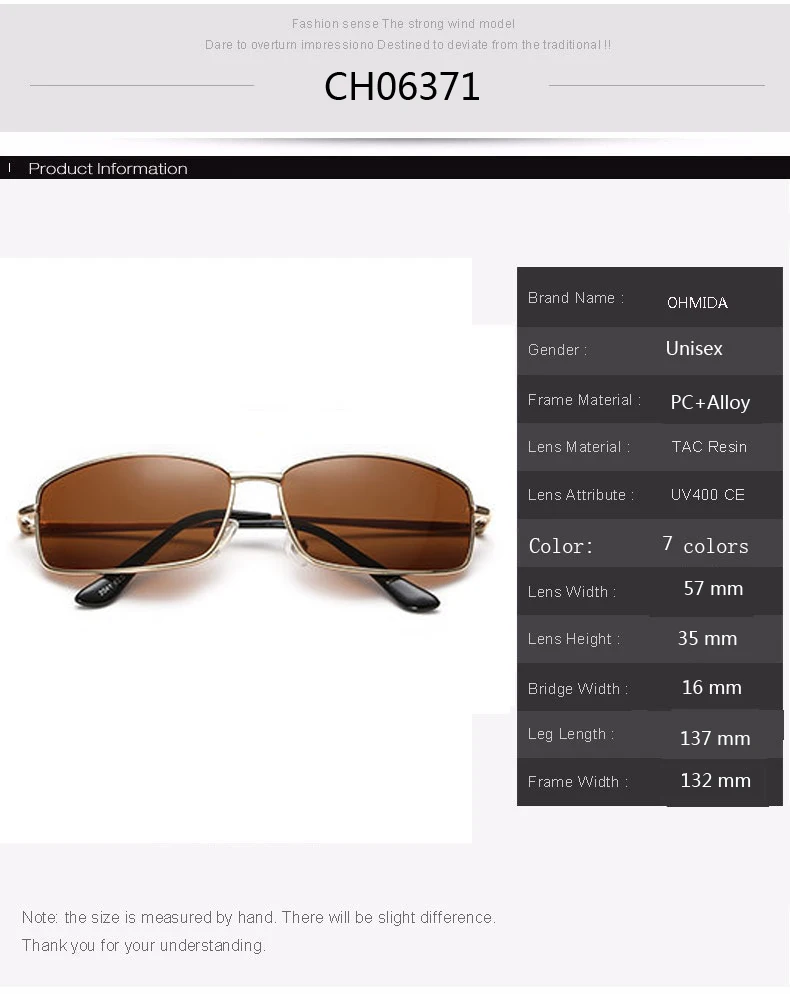The image size is (790, 994).
Task: Select the '35 mm' lens height value
Action: point(707,638)
